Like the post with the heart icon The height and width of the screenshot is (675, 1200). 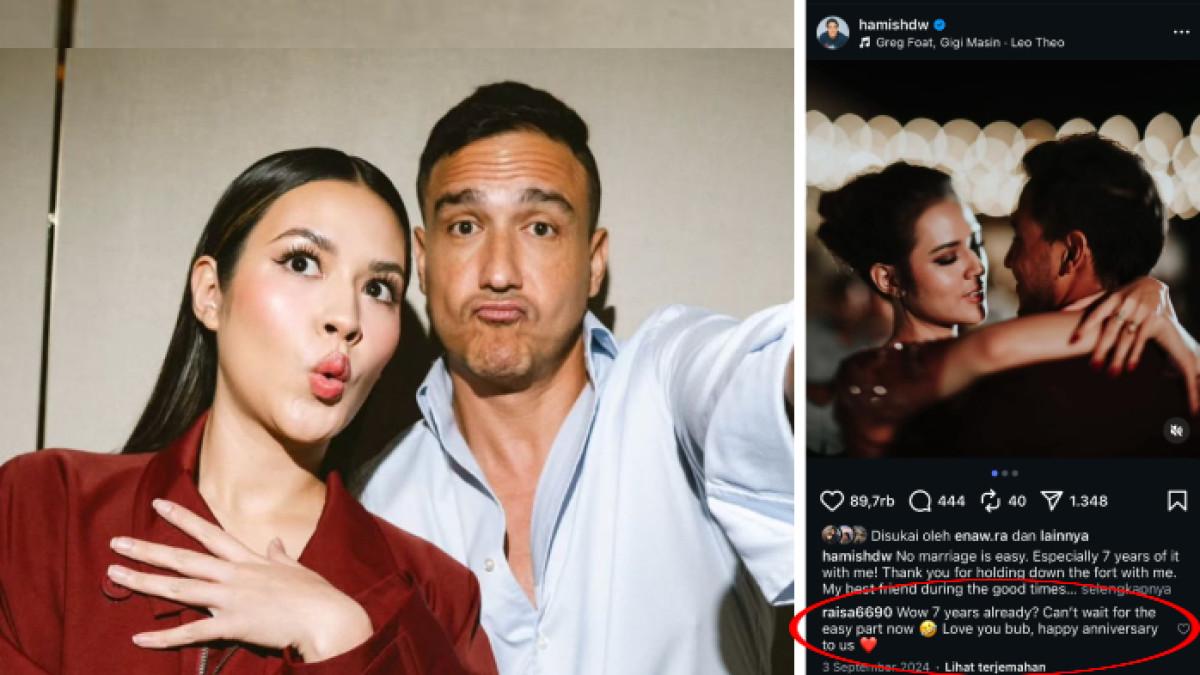tap(832, 500)
